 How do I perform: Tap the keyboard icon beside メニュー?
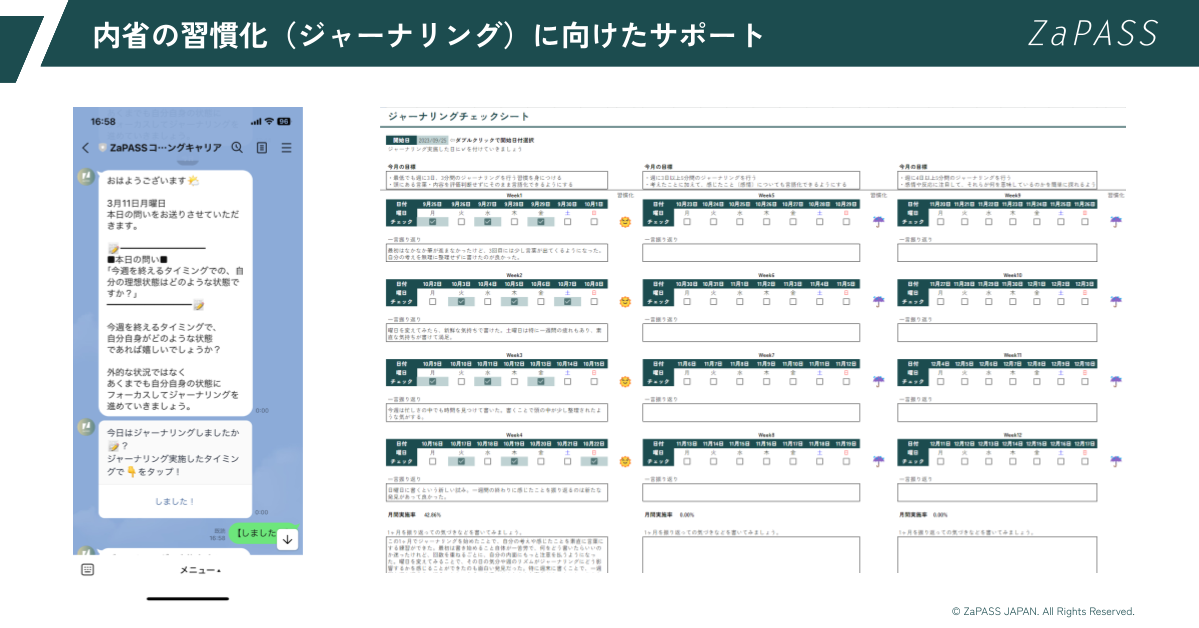tap(87, 570)
